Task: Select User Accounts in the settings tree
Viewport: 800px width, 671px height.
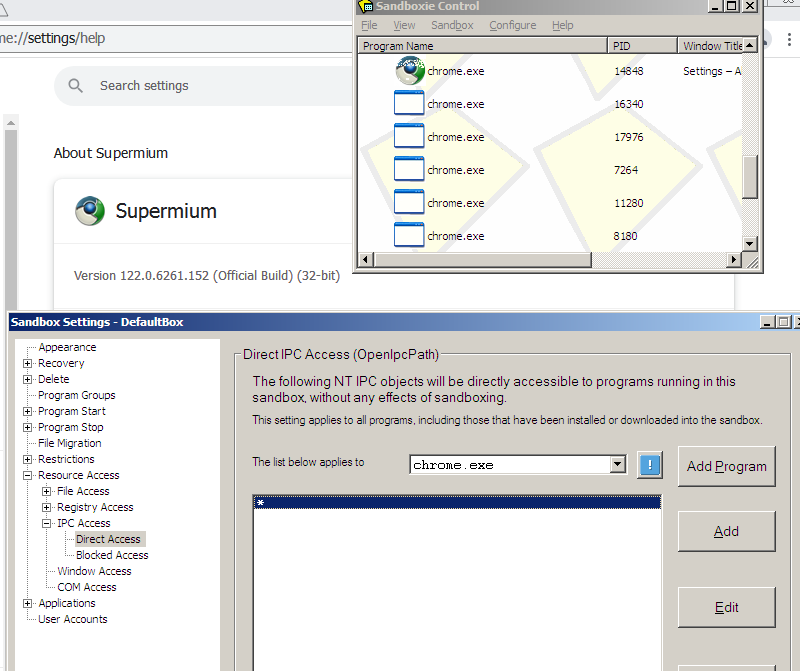Action: [72, 619]
